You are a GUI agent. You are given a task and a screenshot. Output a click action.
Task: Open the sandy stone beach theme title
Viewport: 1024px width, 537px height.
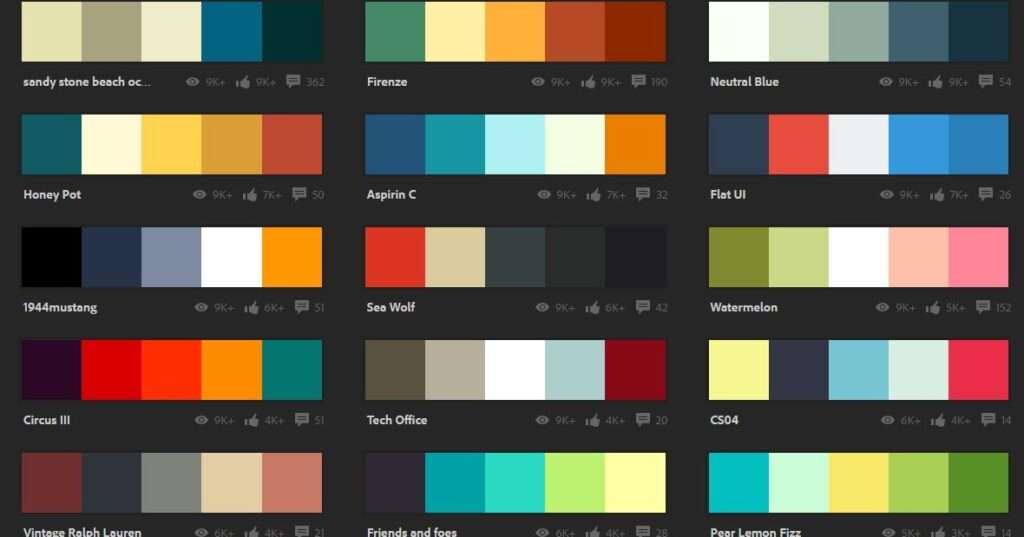tap(87, 82)
